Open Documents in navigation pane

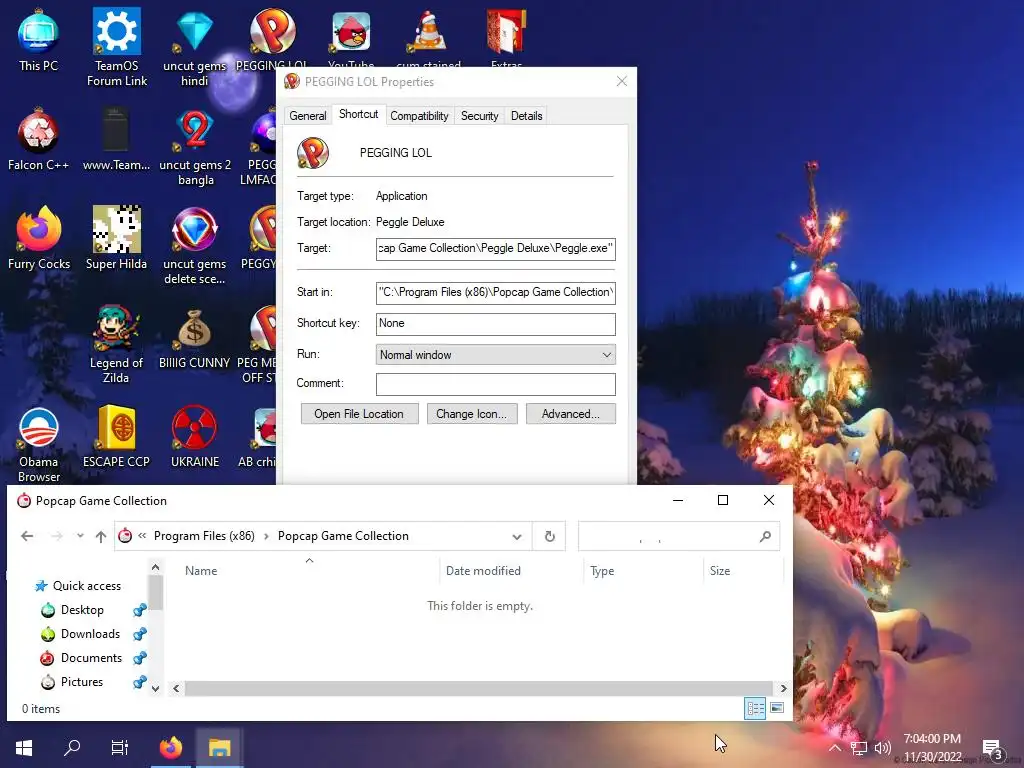[91, 658]
